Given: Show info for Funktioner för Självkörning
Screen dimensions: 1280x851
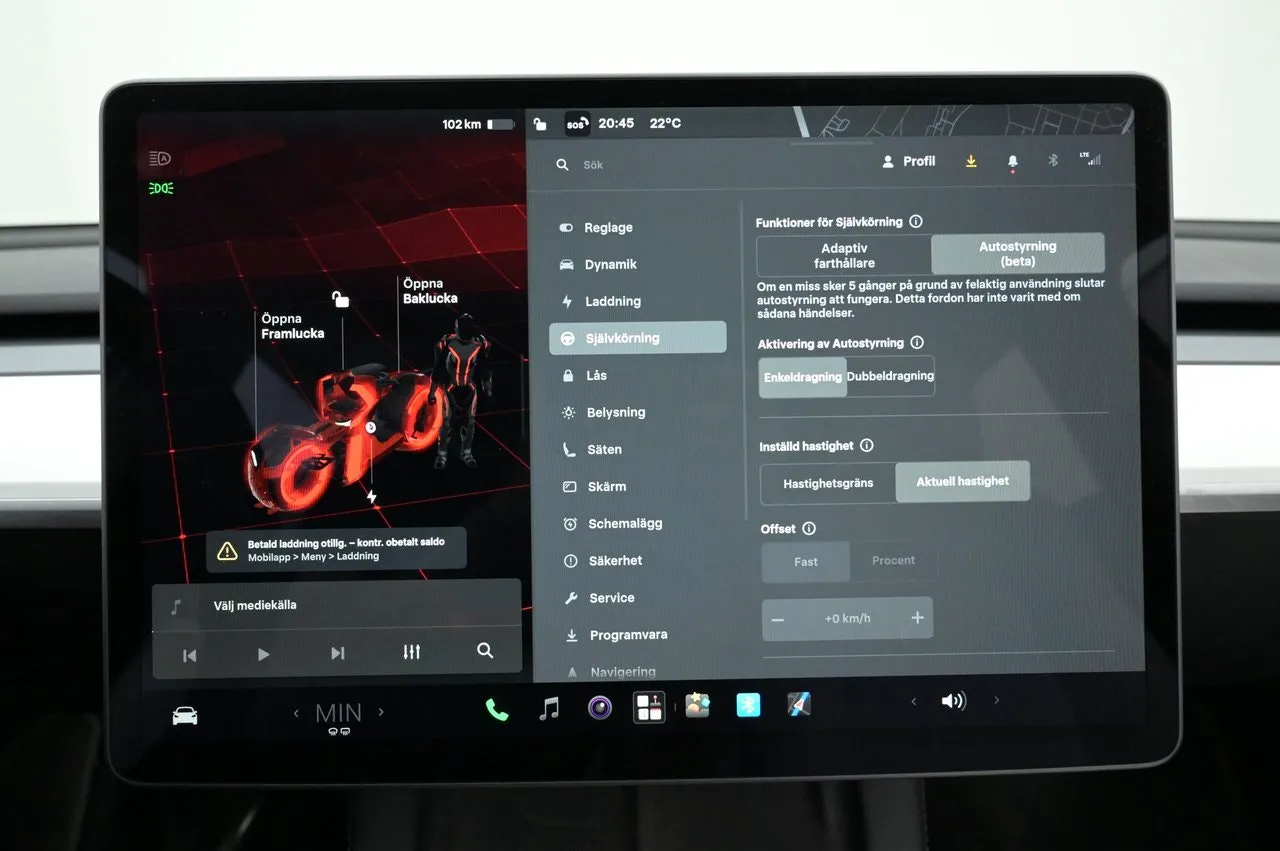Looking at the screenshot, I should coord(915,222).
